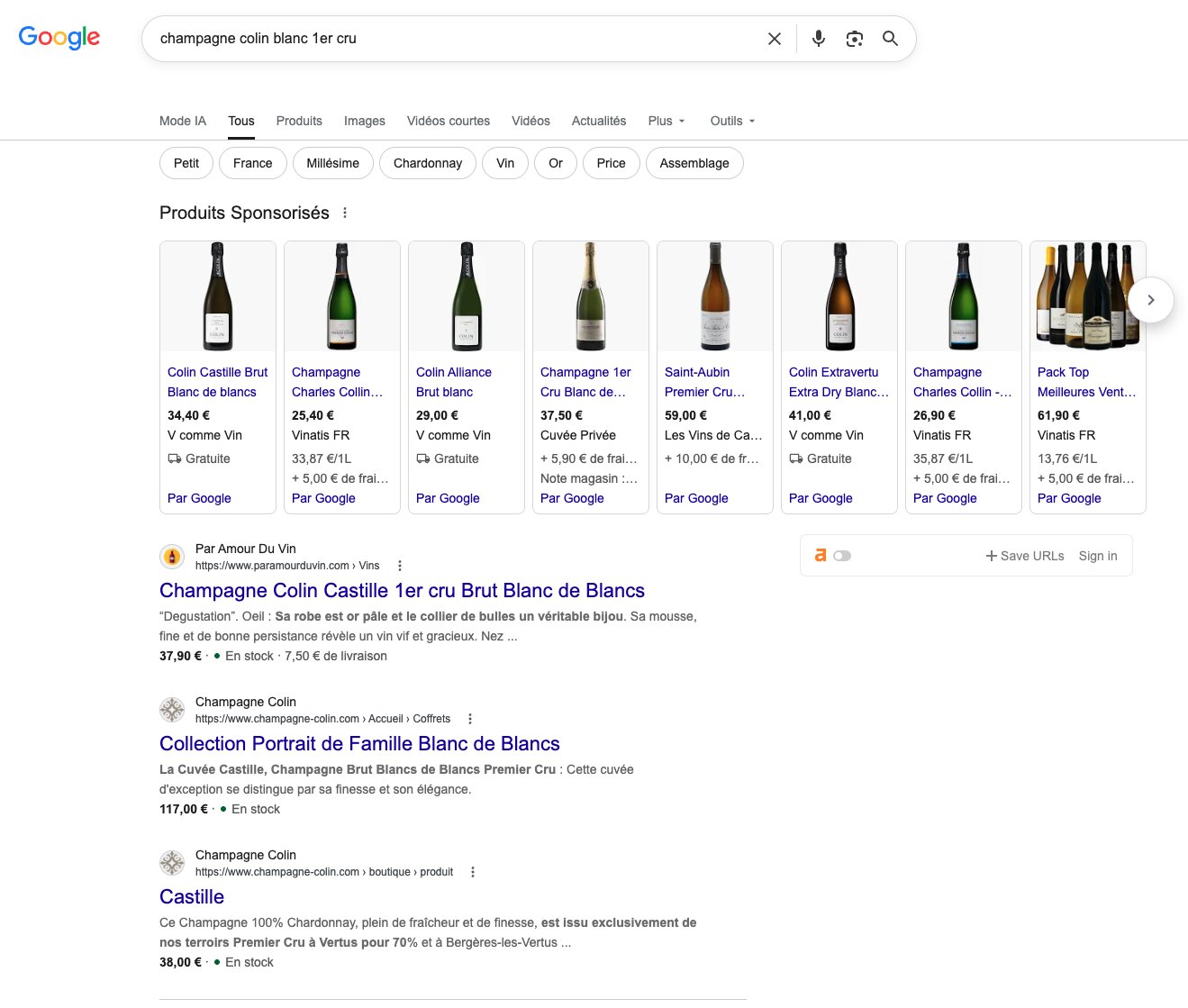Open Champagne 1er Cru Blanc de product listing
The height and width of the screenshot is (1008, 1188).
click(585, 382)
